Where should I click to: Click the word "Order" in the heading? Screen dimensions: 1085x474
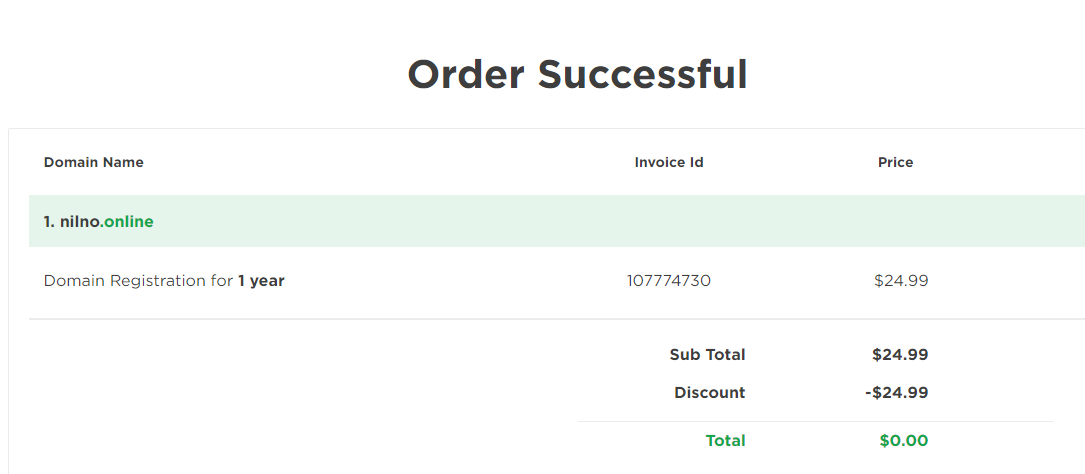(x=466, y=75)
